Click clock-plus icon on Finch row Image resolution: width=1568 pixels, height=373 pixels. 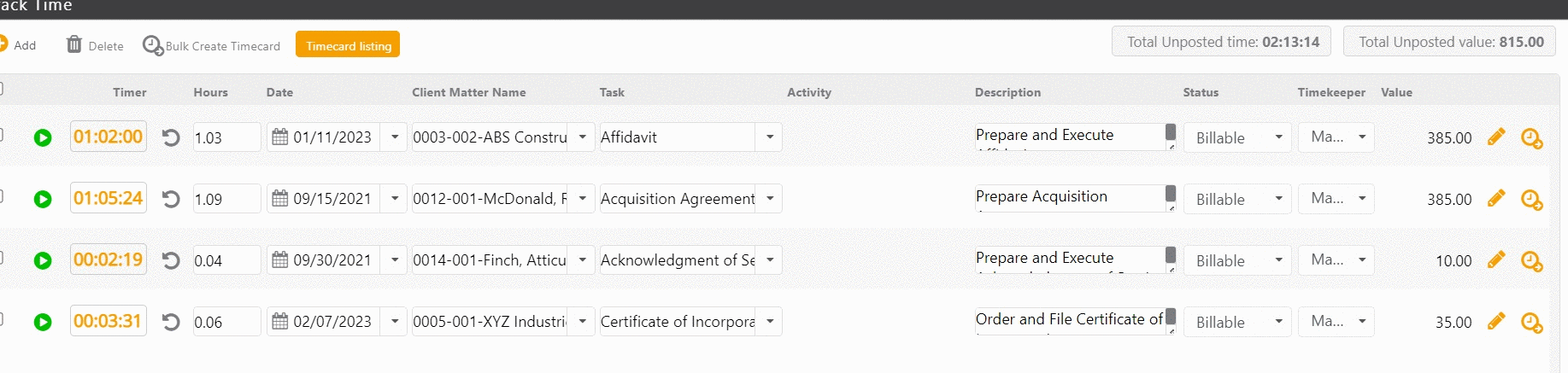pyautogui.click(x=1531, y=260)
